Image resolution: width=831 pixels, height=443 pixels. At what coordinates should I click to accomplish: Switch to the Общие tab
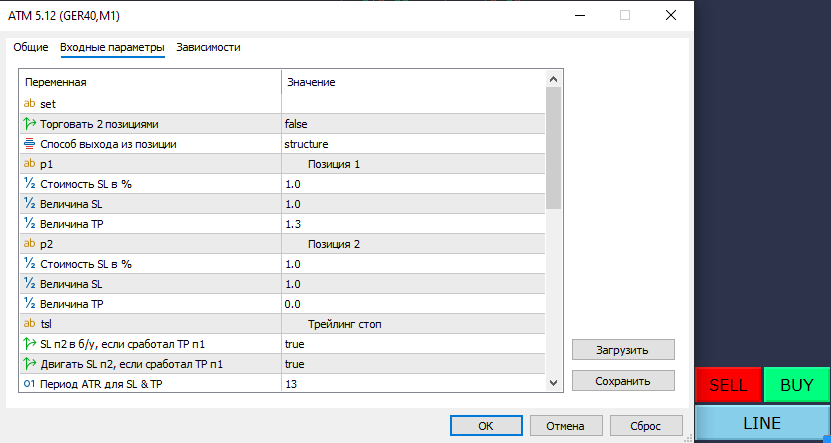(30, 47)
